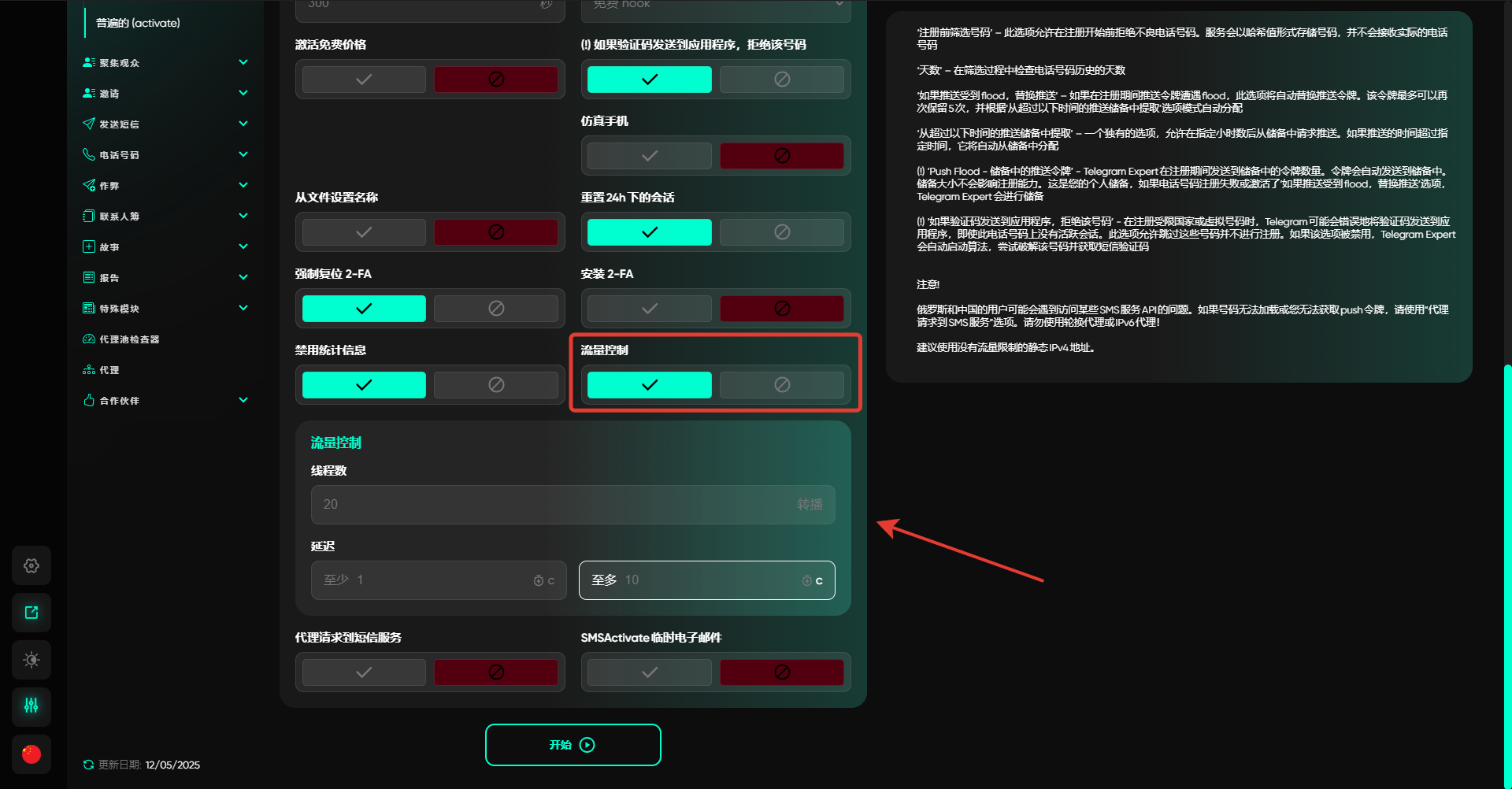This screenshot has width=1512, height=789.
Task: Disable 强制复位 2-FA option
Action: pyautogui.click(x=495, y=309)
